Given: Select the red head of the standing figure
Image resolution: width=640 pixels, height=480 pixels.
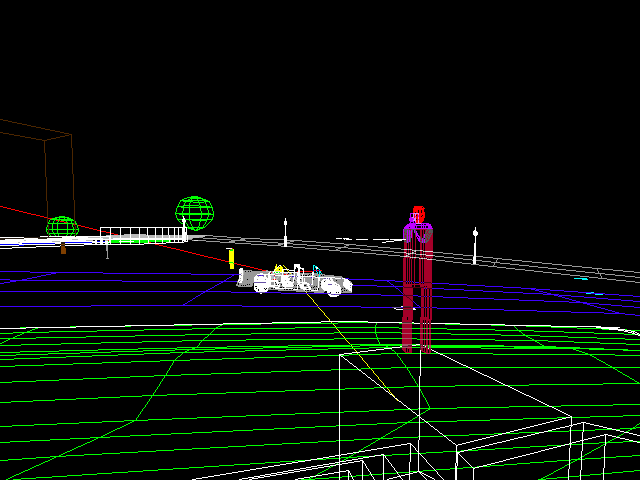Looking at the screenshot, I should [418, 212].
